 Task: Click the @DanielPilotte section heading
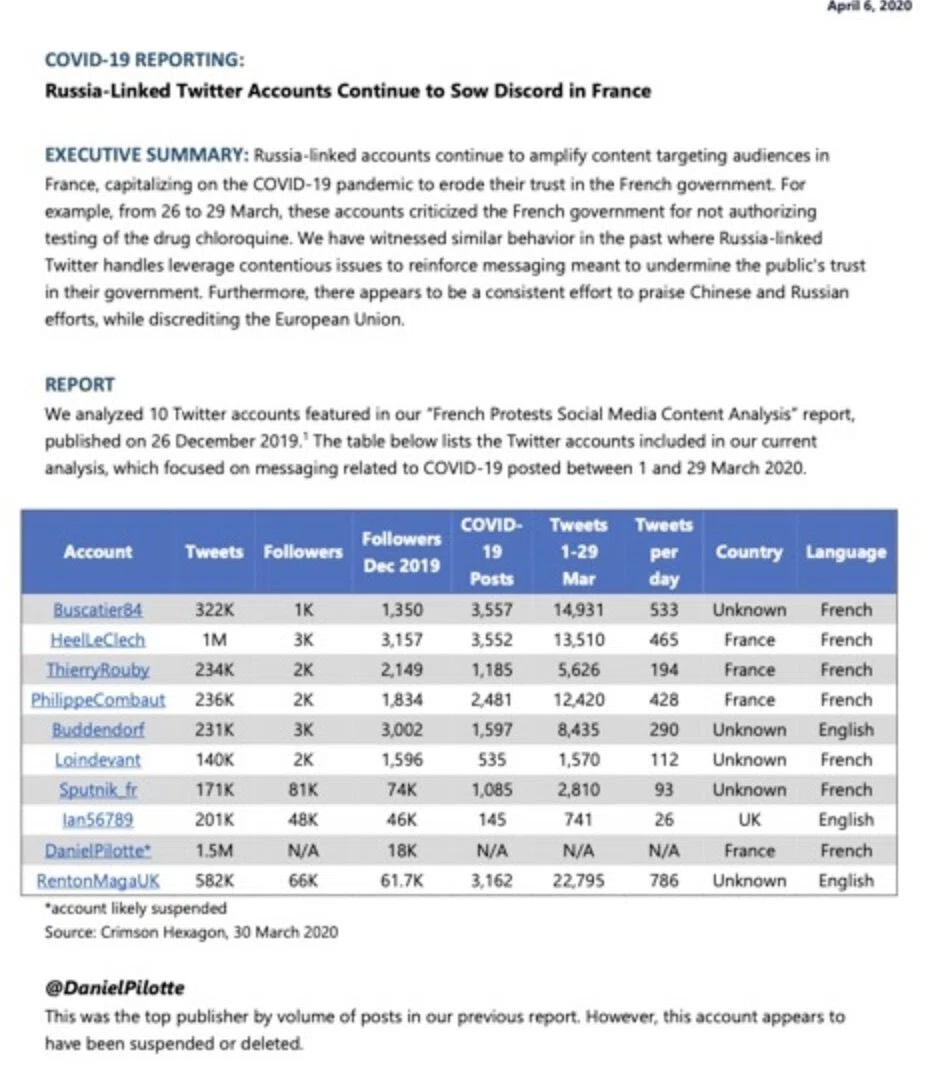click(115, 988)
